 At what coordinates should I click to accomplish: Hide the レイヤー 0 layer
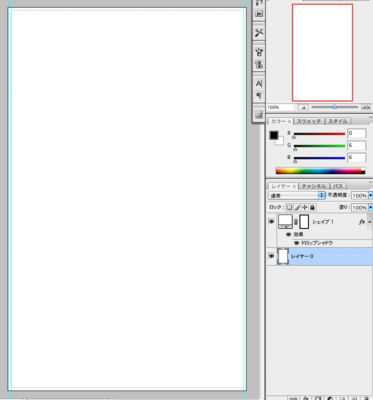[272, 256]
